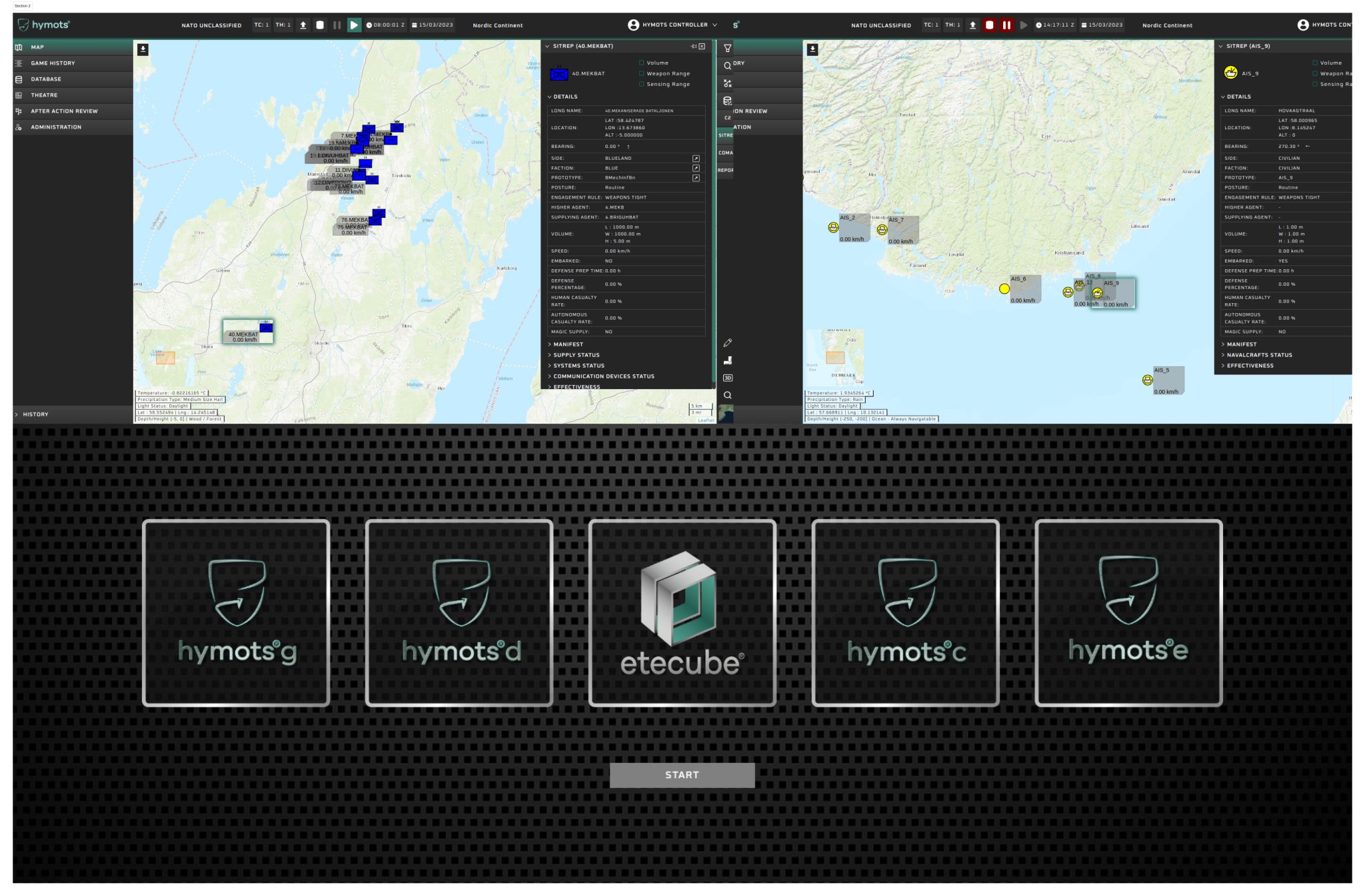Viewport: 1365px width, 896px height.
Task: Open THEATRE in left sidebar
Action: coord(73,95)
